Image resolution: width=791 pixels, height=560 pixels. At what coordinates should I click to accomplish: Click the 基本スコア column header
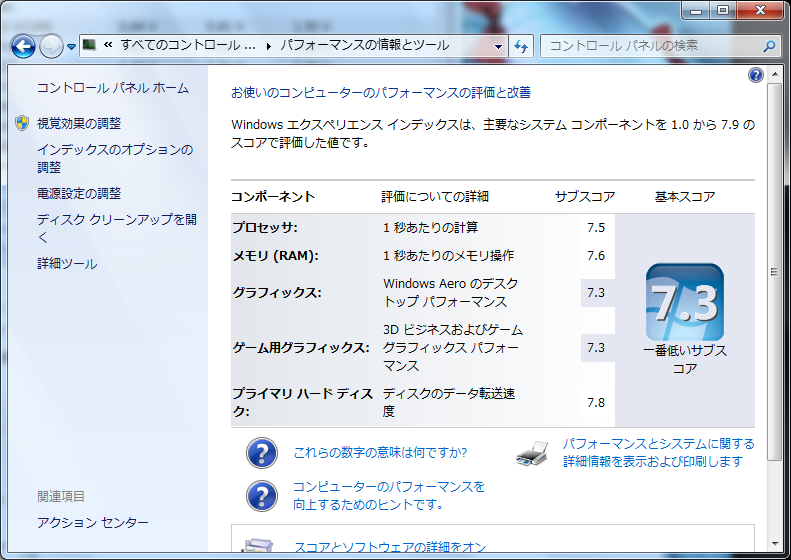coord(685,197)
